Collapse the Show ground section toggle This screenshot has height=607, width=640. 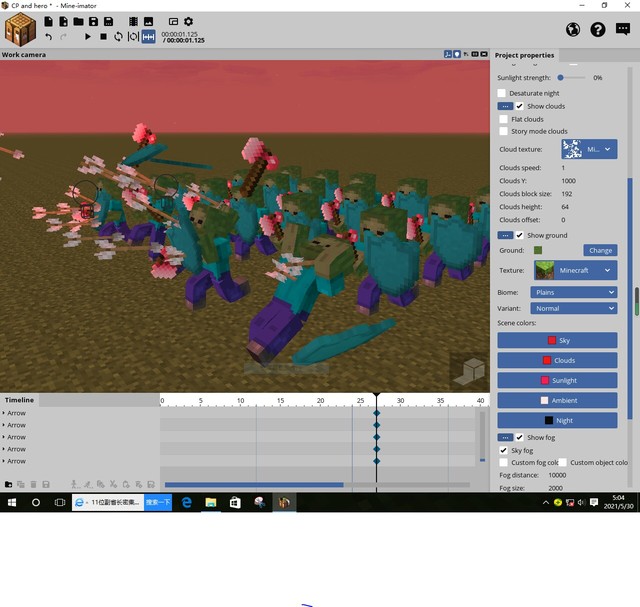(505, 235)
